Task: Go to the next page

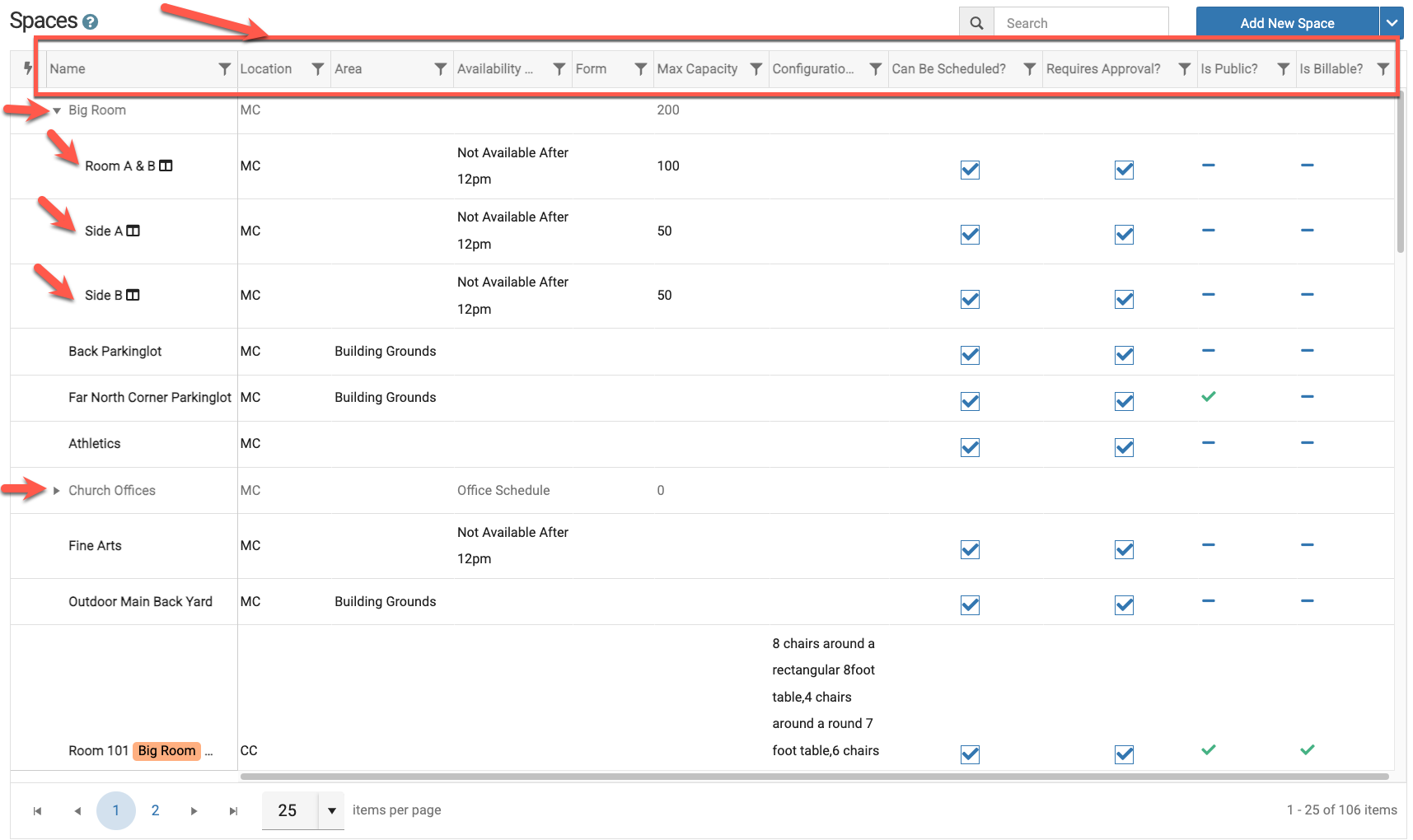Action: [194, 811]
